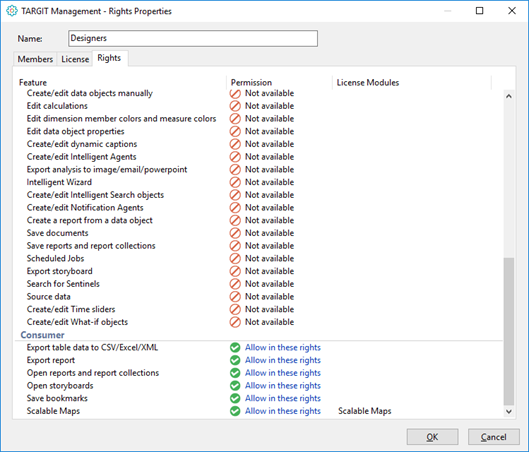Click the prohibited icon for Create a report from a data object
This screenshot has width=529, height=452.
point(235,220)
